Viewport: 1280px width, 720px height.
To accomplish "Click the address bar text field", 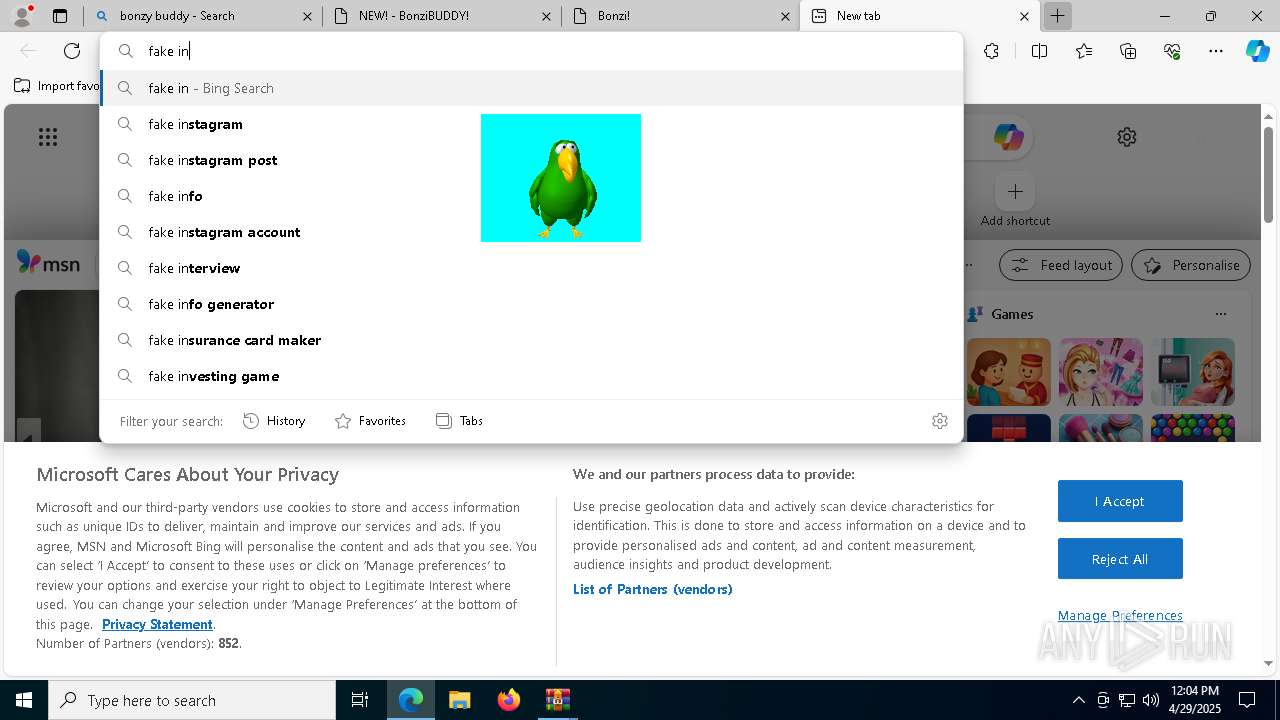I will [531, 51].
